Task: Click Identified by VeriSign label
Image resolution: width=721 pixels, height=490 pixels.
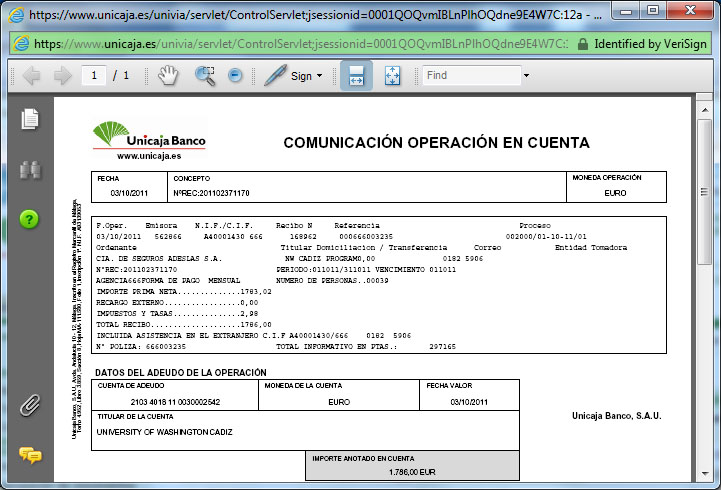Action: [x=650, y=44]
